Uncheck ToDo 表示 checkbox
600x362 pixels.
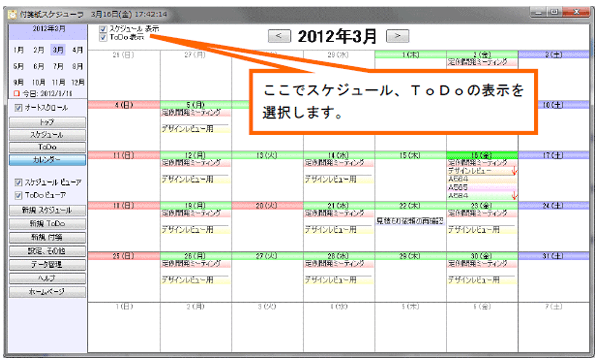point(103,38)
